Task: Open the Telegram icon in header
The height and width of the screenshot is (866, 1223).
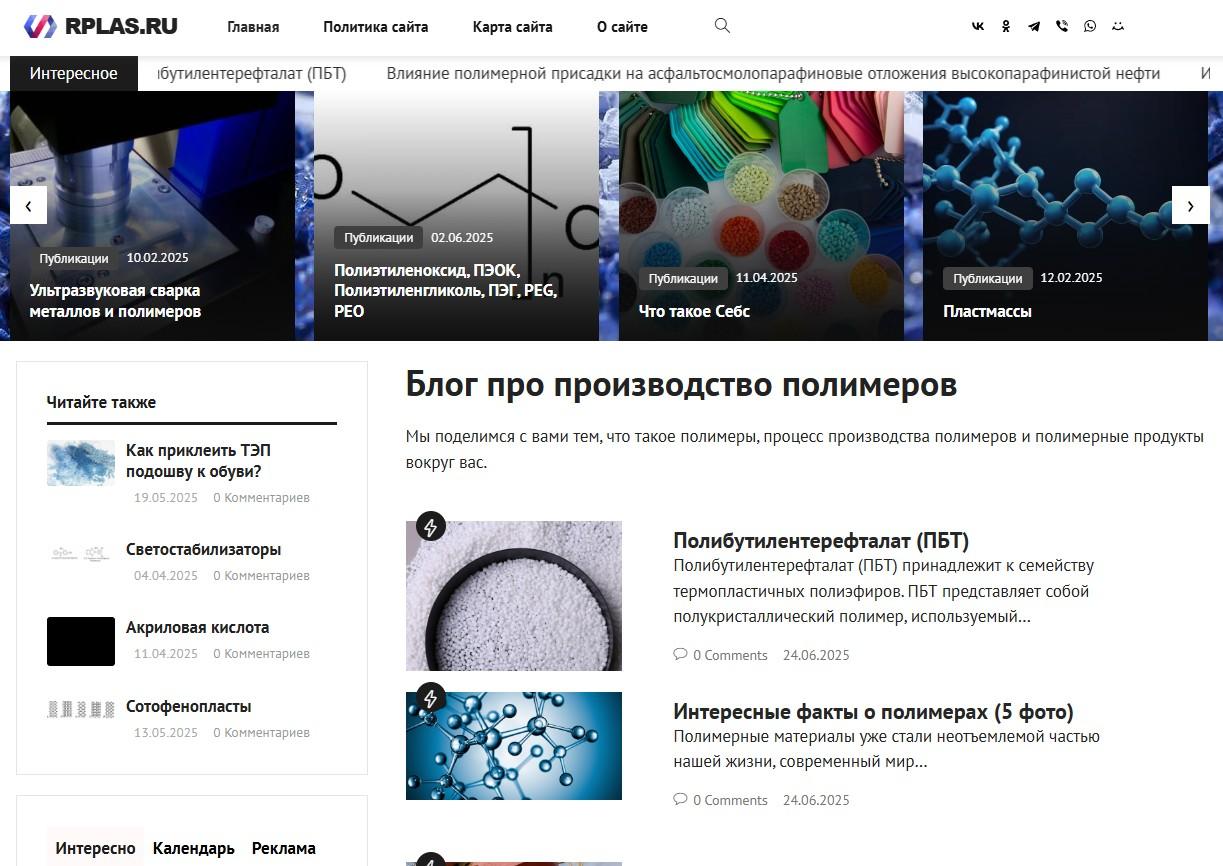Action: click(x=1034, y=27)
